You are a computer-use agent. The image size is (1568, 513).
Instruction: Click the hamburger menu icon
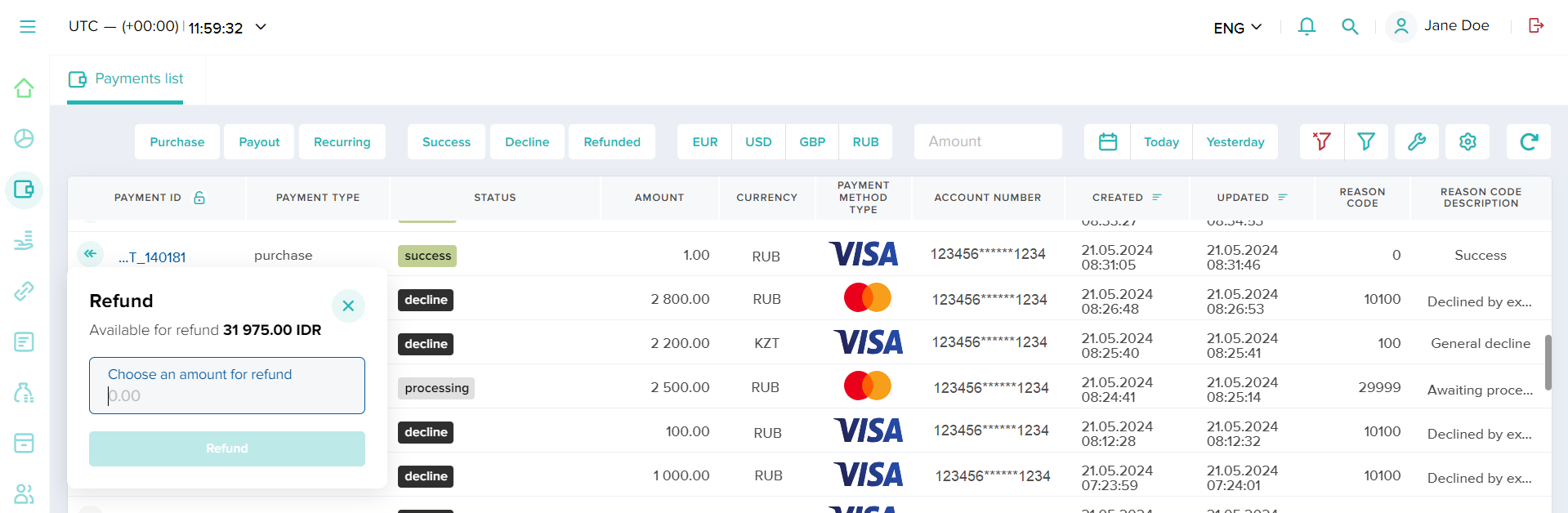[28, 27]
